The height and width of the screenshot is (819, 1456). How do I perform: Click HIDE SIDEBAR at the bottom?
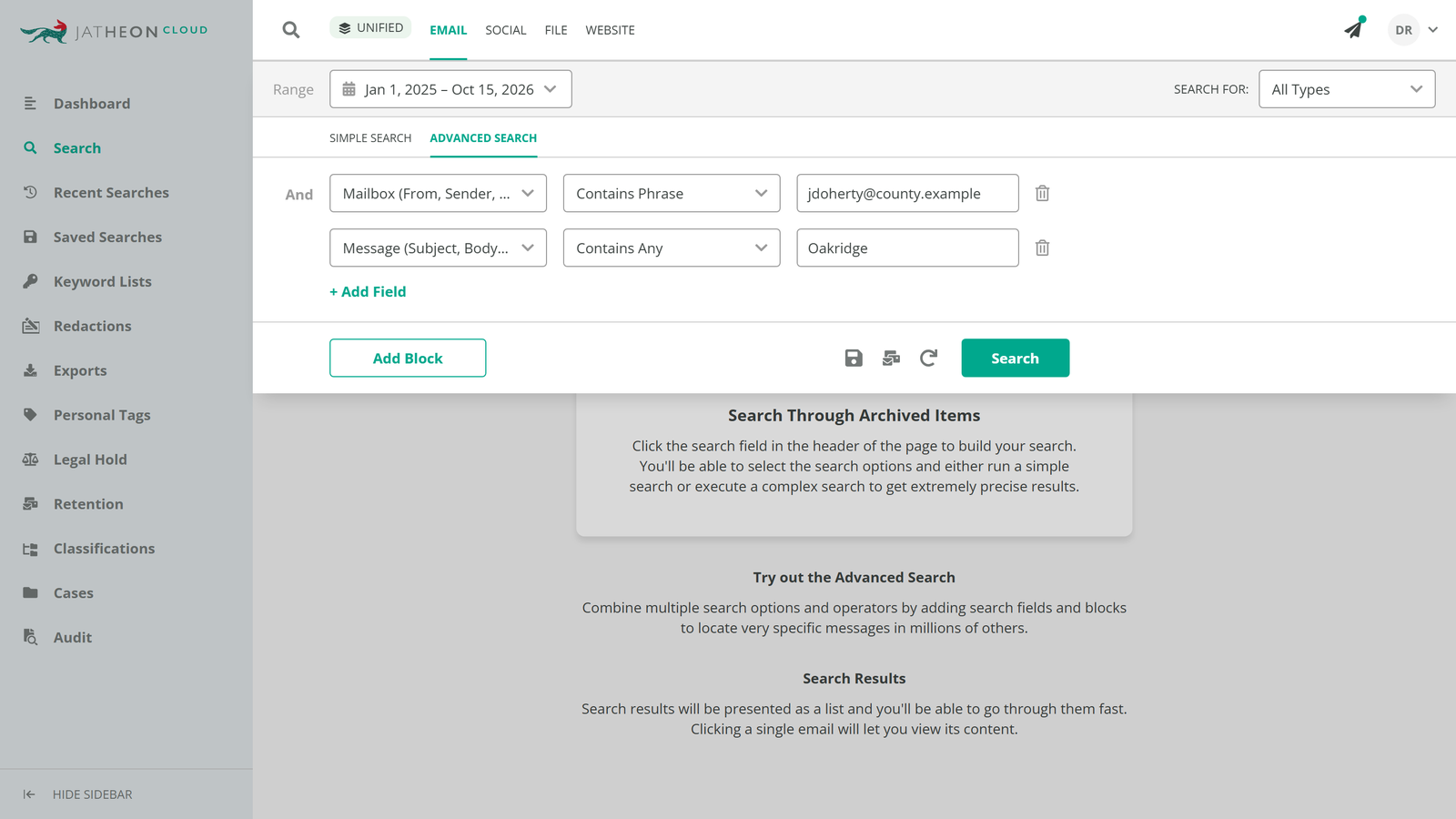tap(78, 794)
